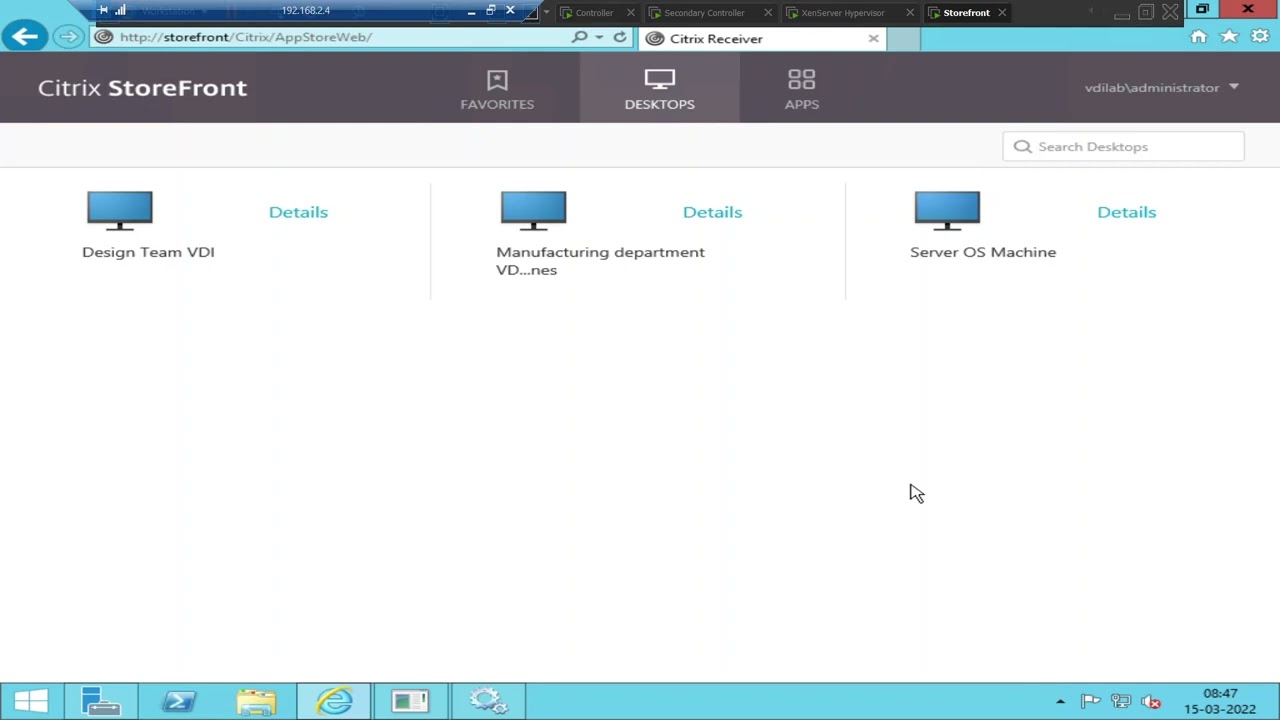The image size is (1280, 720).
Task: Open browser favorites star icon
Action: (x=1229, y=37)
